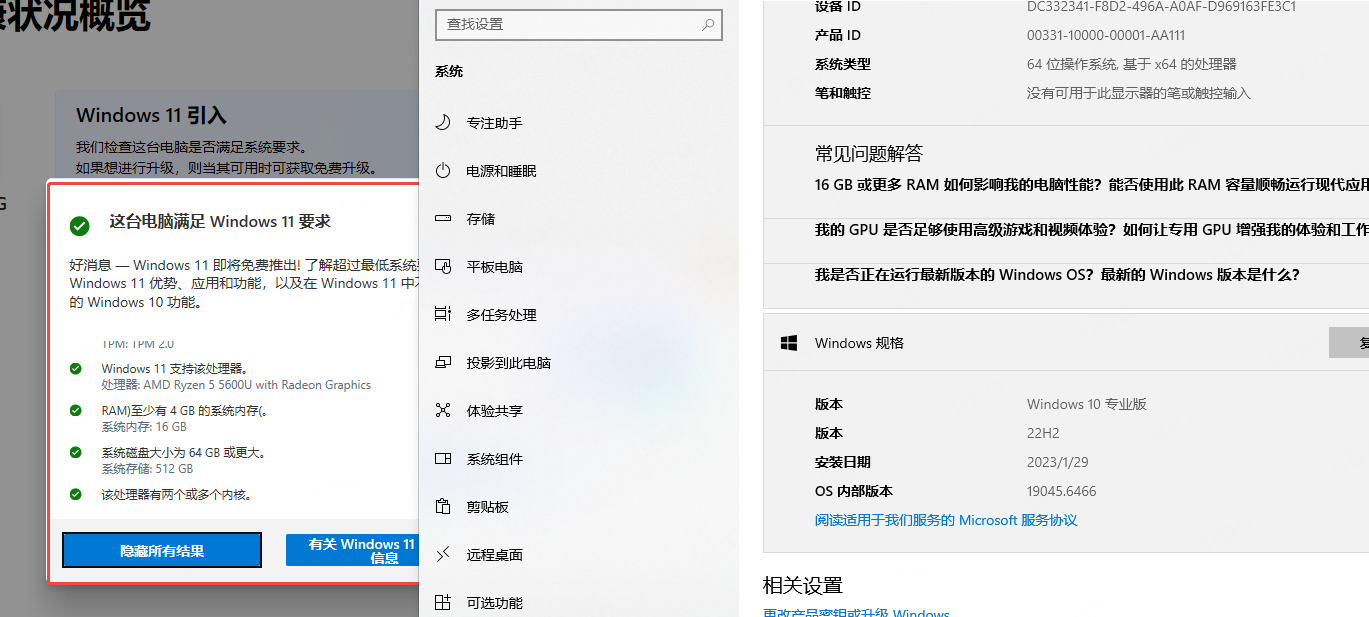Click green check beside Windows 11 支持该处理器
The image size is (1369, 617).
tap(76, 369)
